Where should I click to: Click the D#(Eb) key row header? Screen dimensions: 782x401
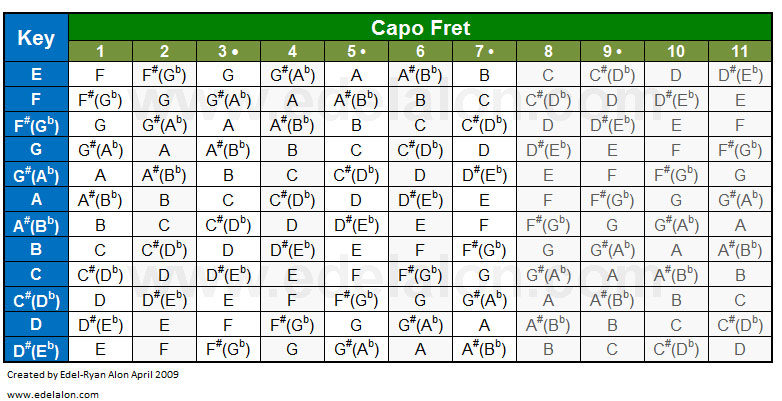click(36, 349)
